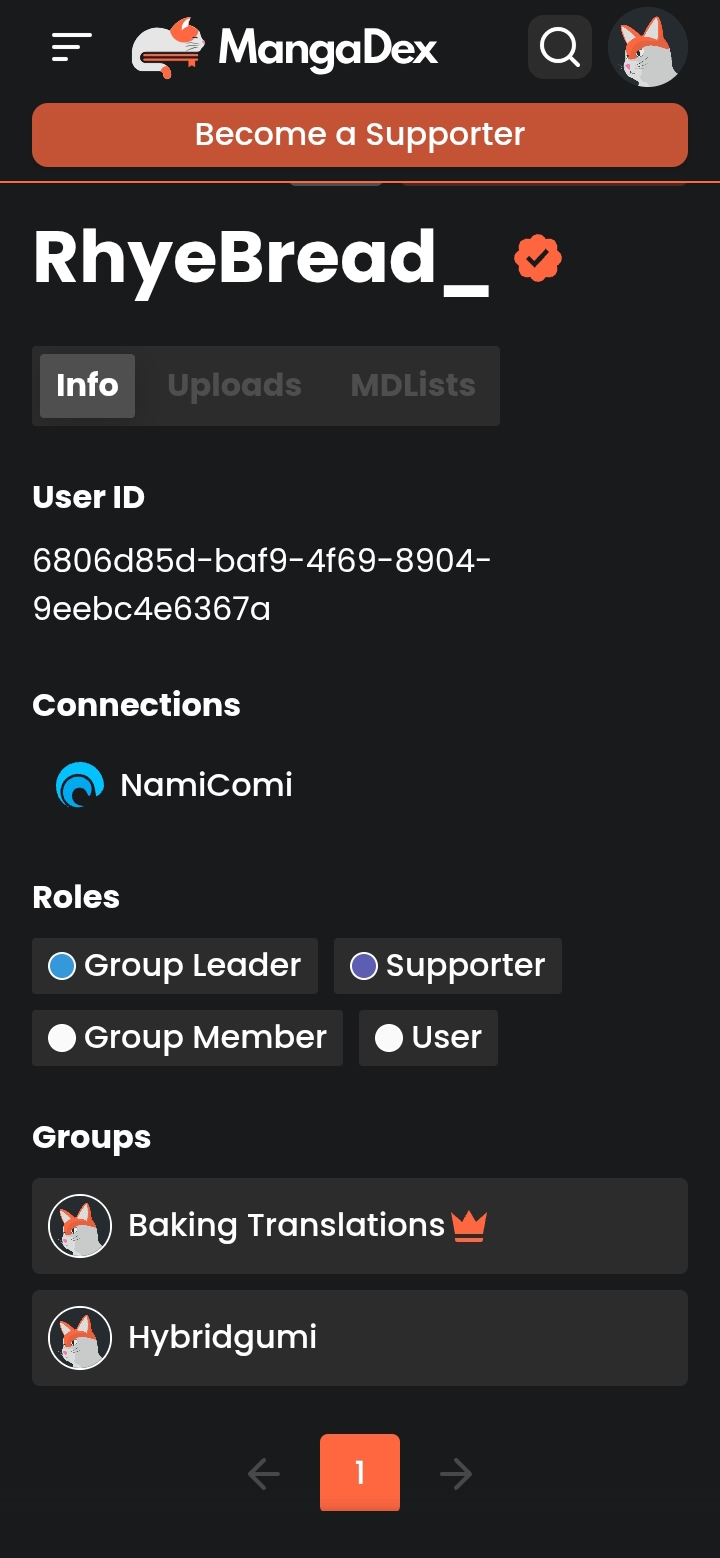
Task: Click the Supporter role badge
Action: [x=448, y=966]
